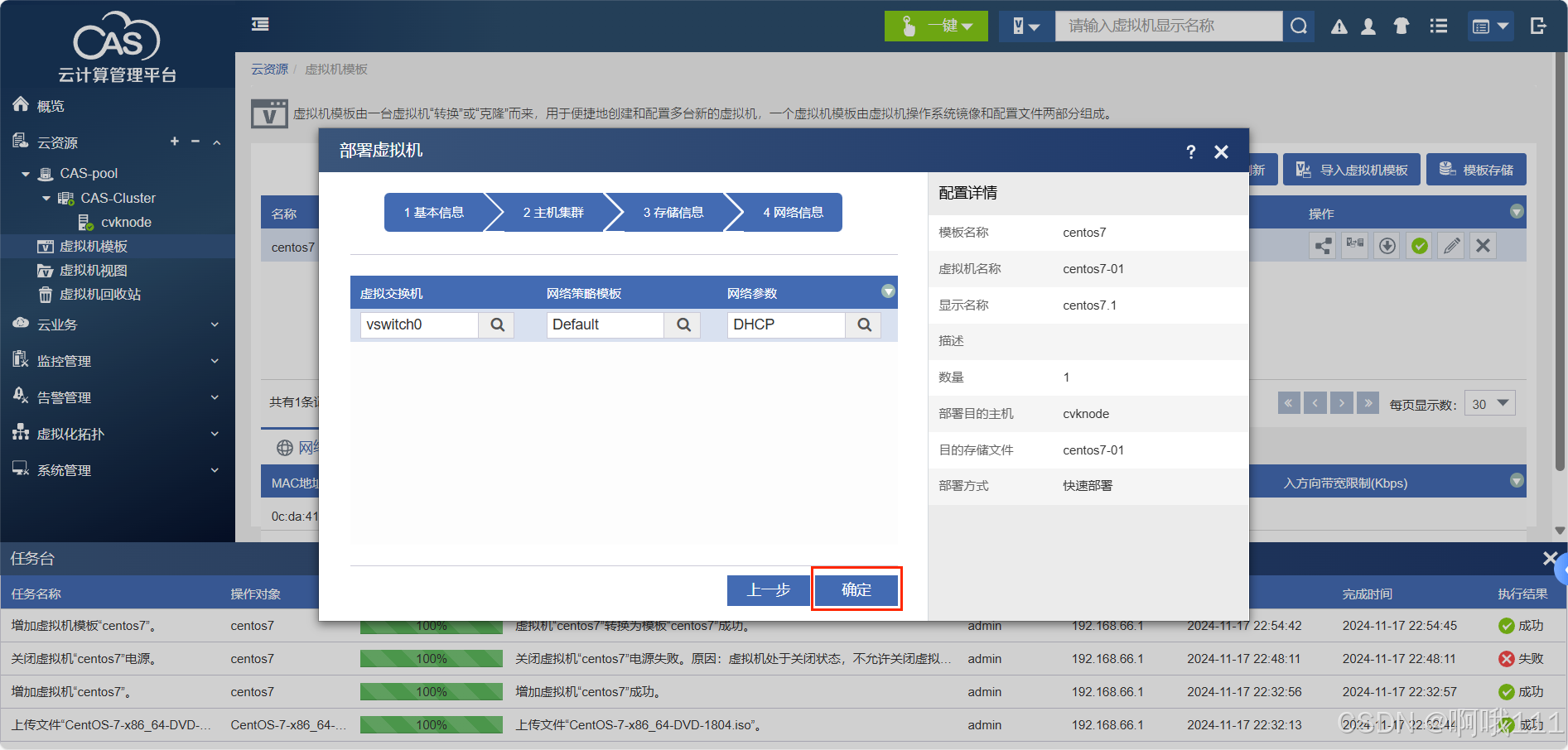The image size is (1568, 750).
Task: Click the VM display name search field
Action: pyautogui.click(x=1168, y=26)
